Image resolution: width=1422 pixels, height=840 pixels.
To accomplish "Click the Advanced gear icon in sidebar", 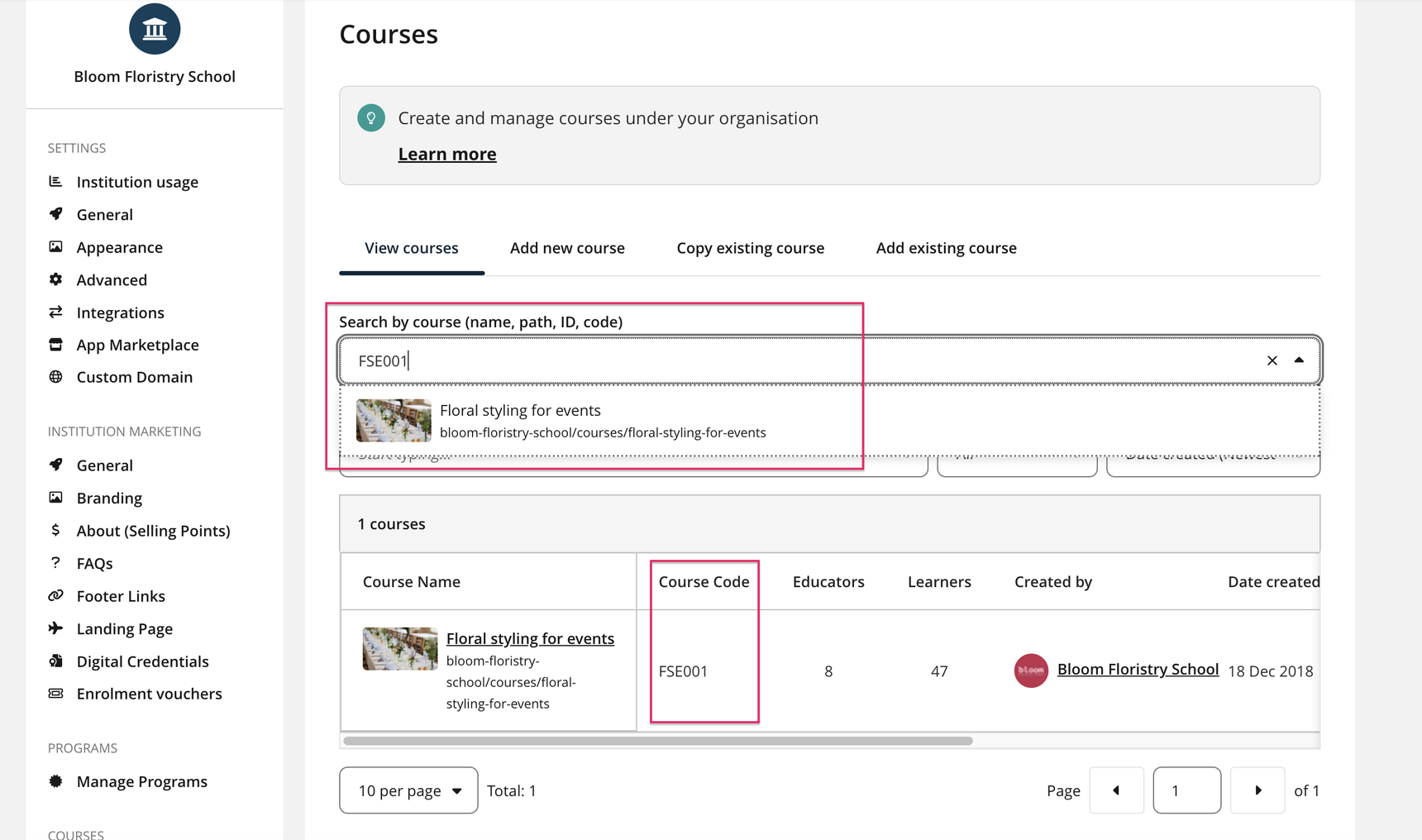I will (x=55, y=279).
